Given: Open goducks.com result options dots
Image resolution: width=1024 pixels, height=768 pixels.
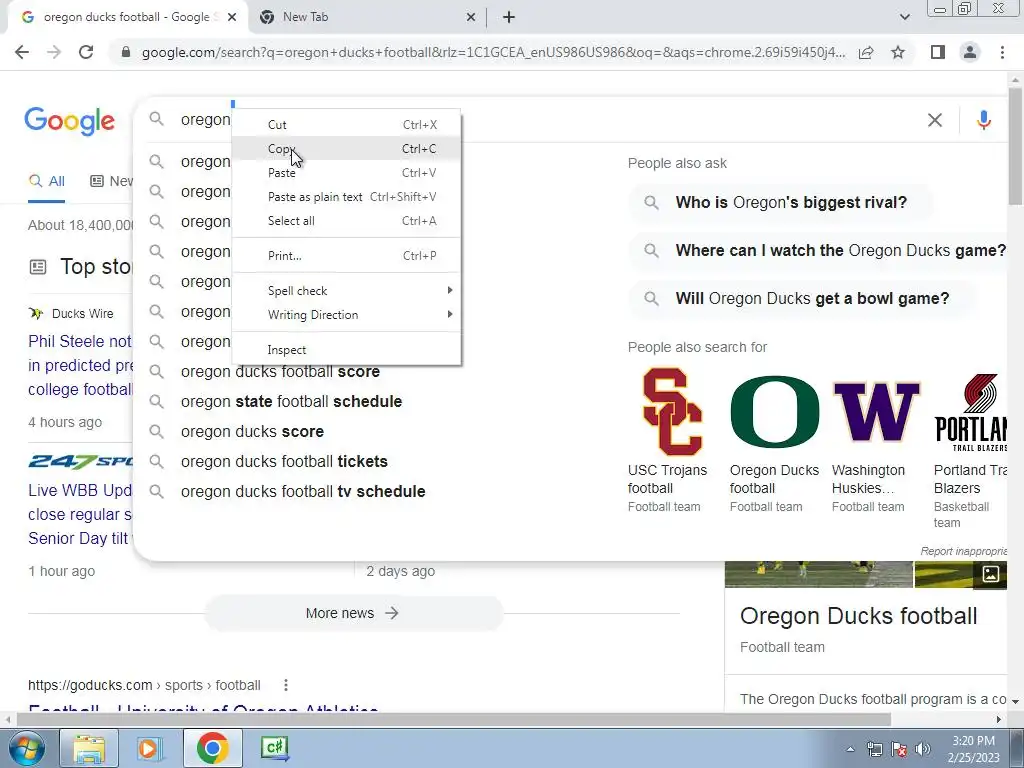Looking at the screenshot, I should pos(285,685).
